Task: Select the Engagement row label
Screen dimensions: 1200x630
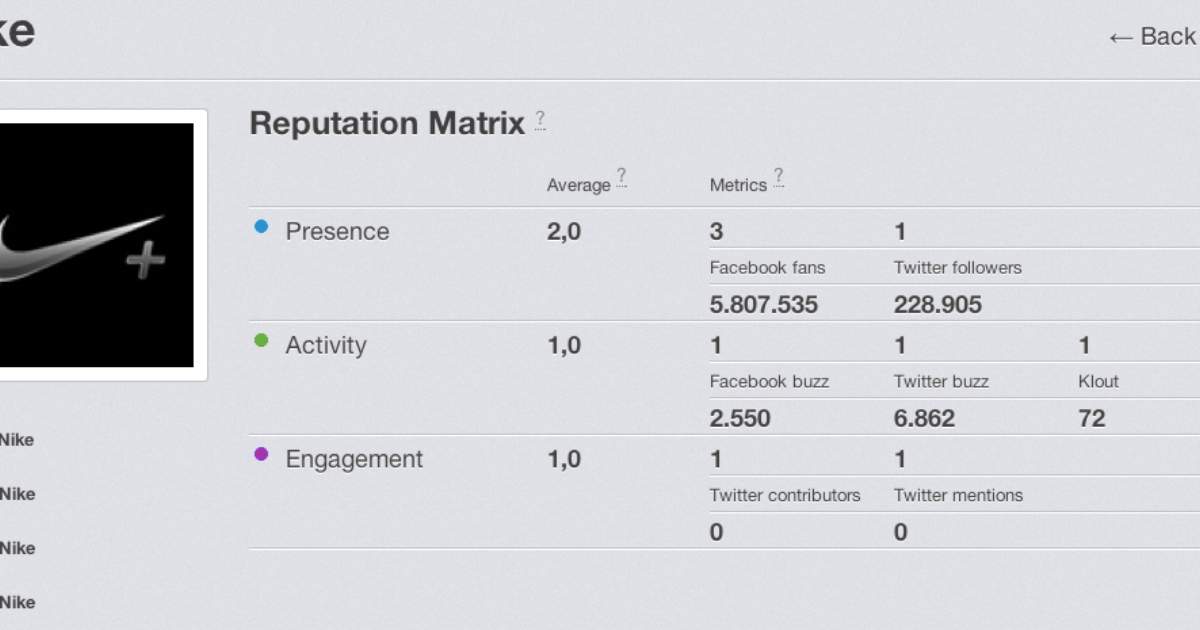Action: coord(354,459)
